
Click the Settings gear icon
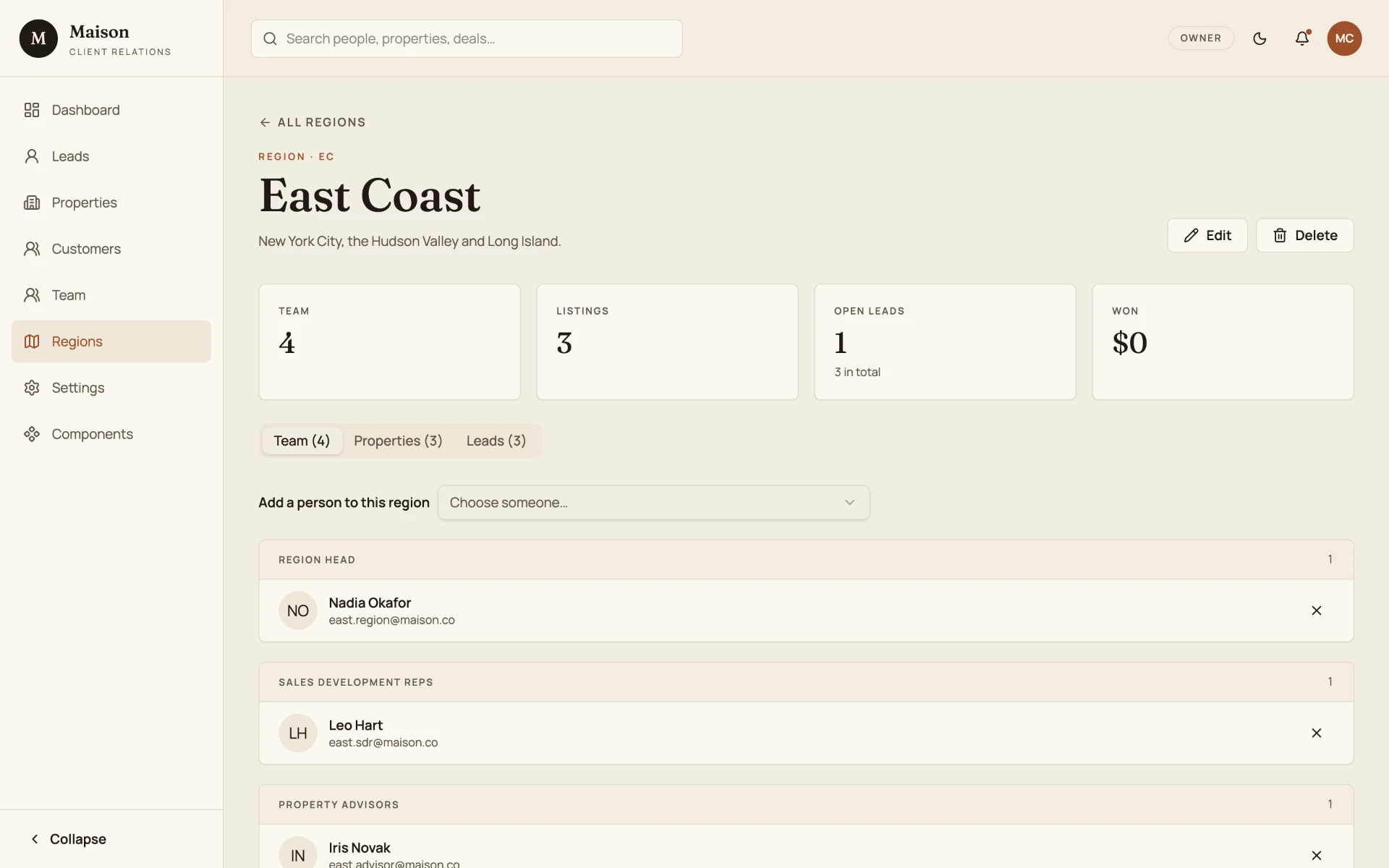point(32,388)
